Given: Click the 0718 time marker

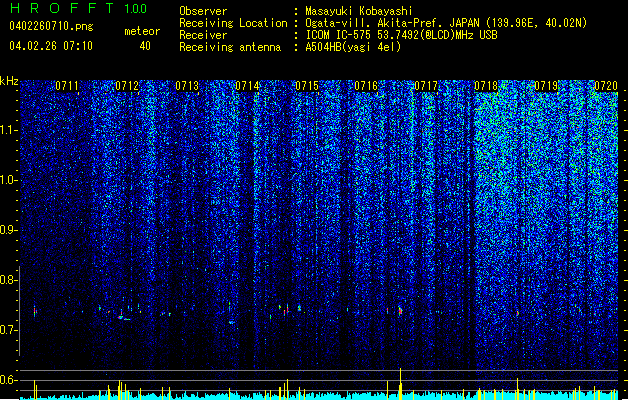Looking at the screenshot, I should pyautogui.click(x=486, y=86).
